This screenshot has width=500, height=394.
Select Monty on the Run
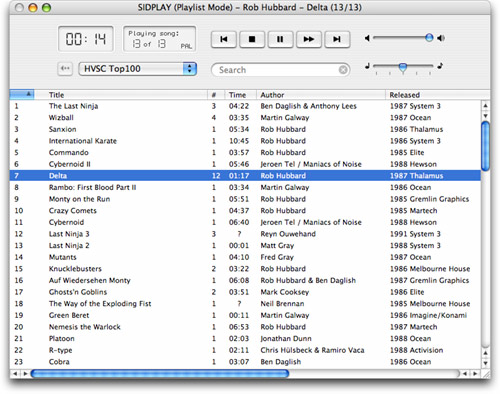245,199
